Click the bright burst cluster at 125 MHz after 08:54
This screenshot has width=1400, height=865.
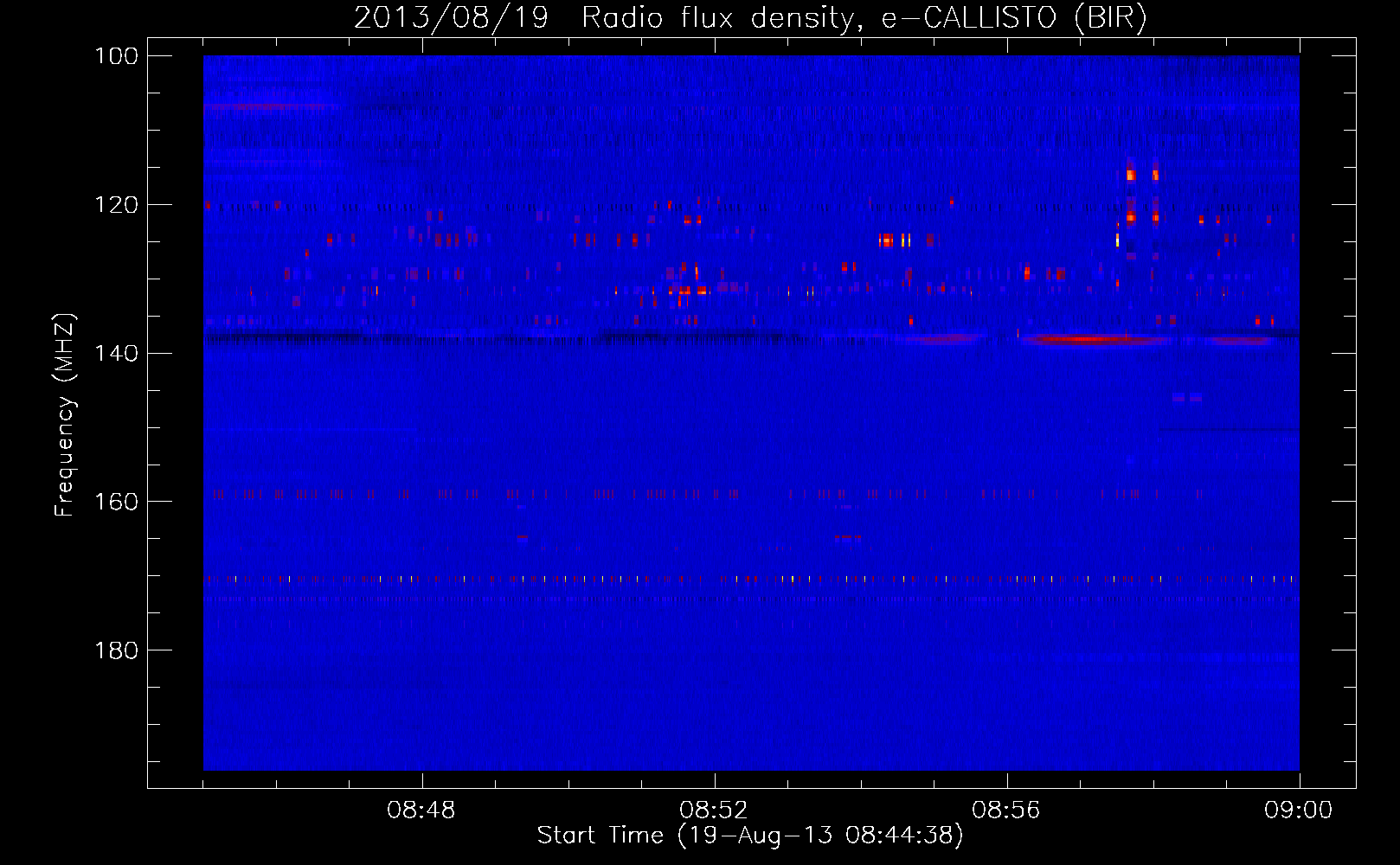(x=895, y=240)
